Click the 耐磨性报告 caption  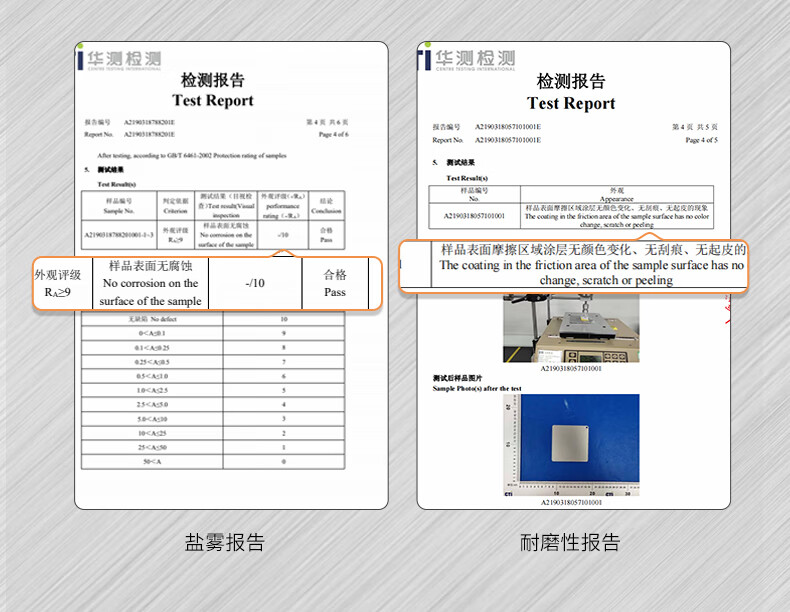(x=571, y=543)
